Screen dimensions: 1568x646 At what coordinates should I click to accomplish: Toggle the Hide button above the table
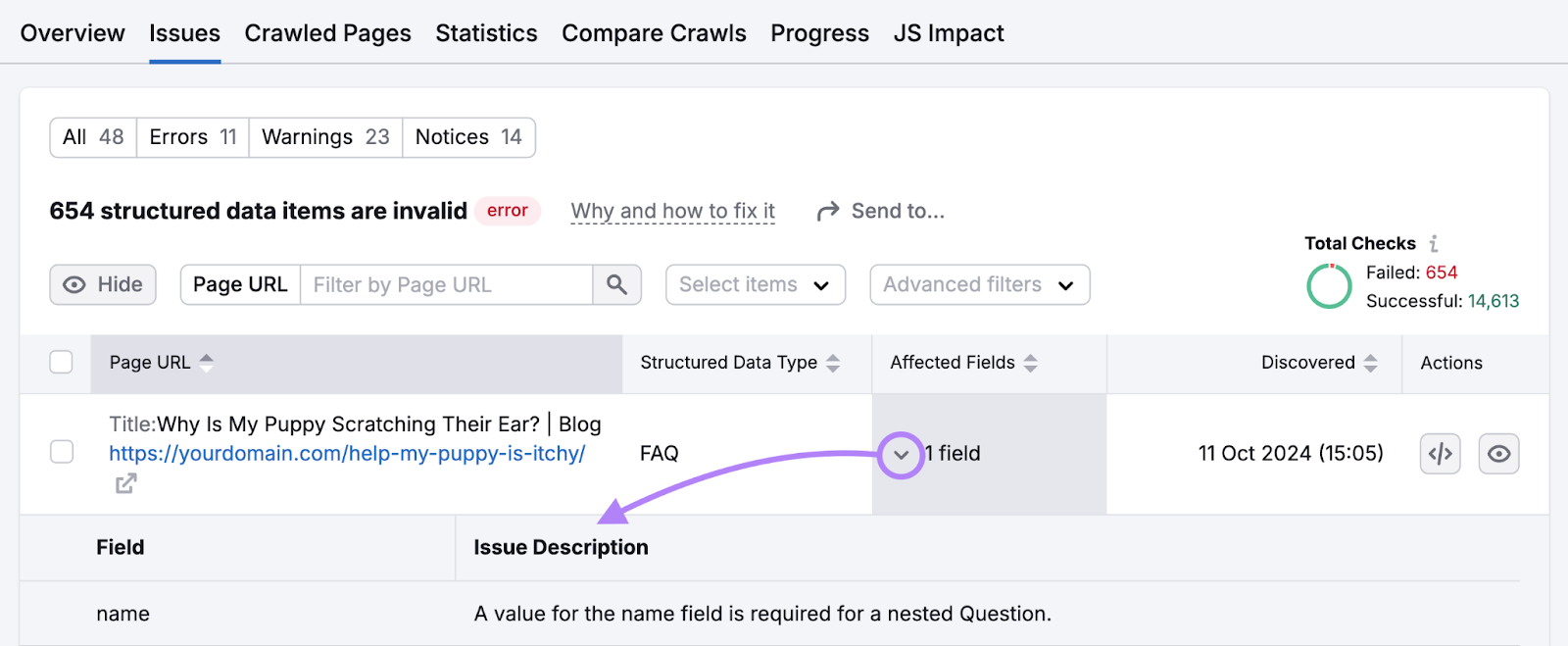[x=102, y=284]
